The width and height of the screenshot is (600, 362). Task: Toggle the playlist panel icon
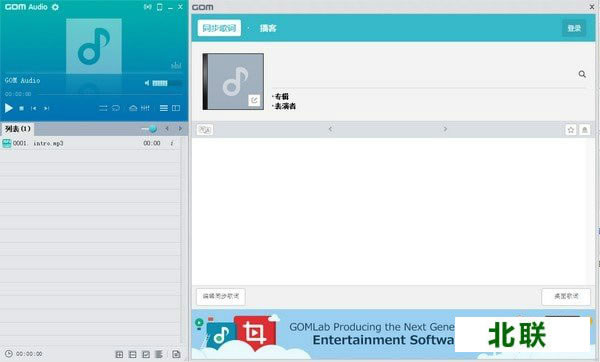coord(164,108)
